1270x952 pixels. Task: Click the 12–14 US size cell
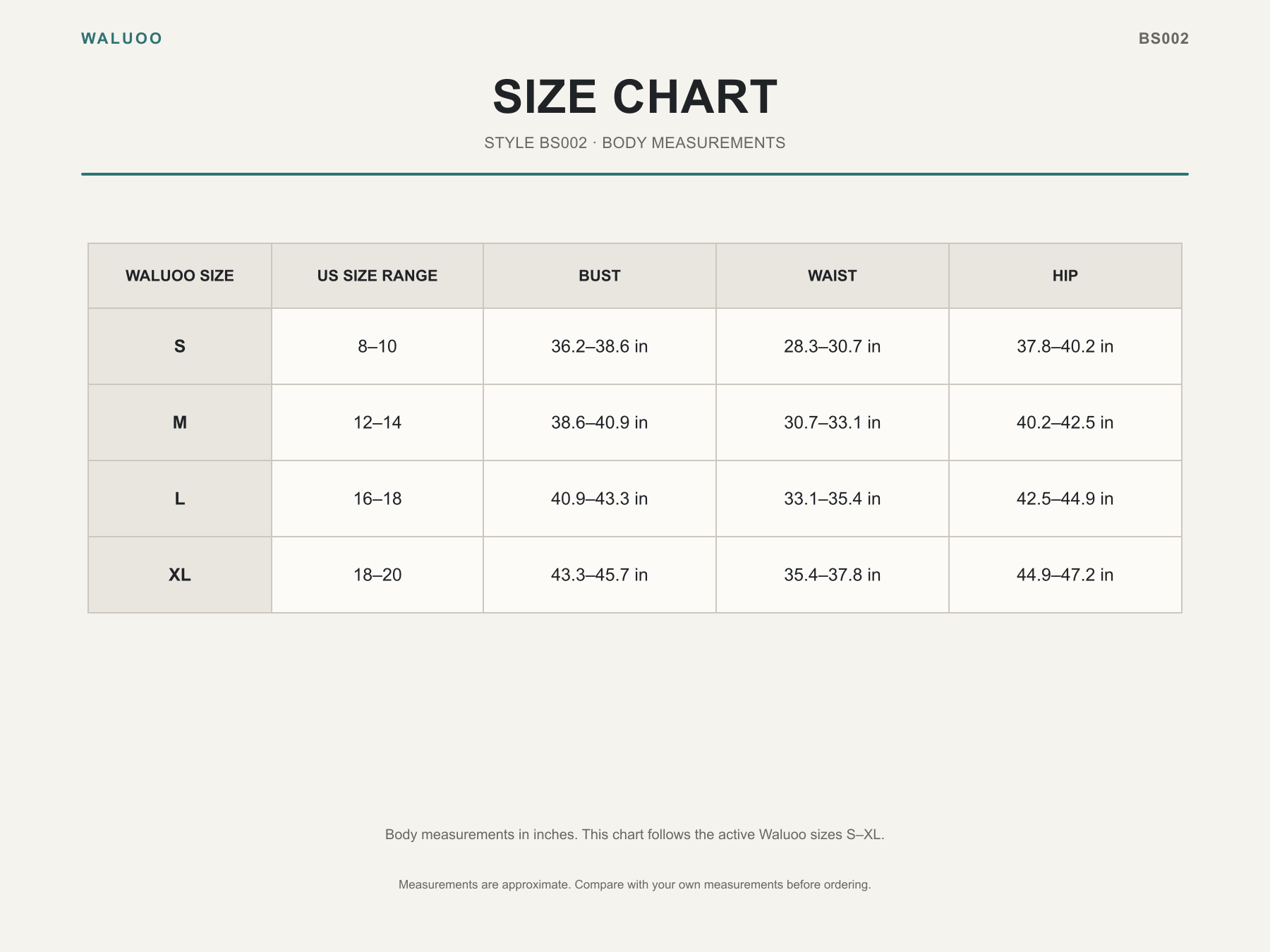click(377, 422)
